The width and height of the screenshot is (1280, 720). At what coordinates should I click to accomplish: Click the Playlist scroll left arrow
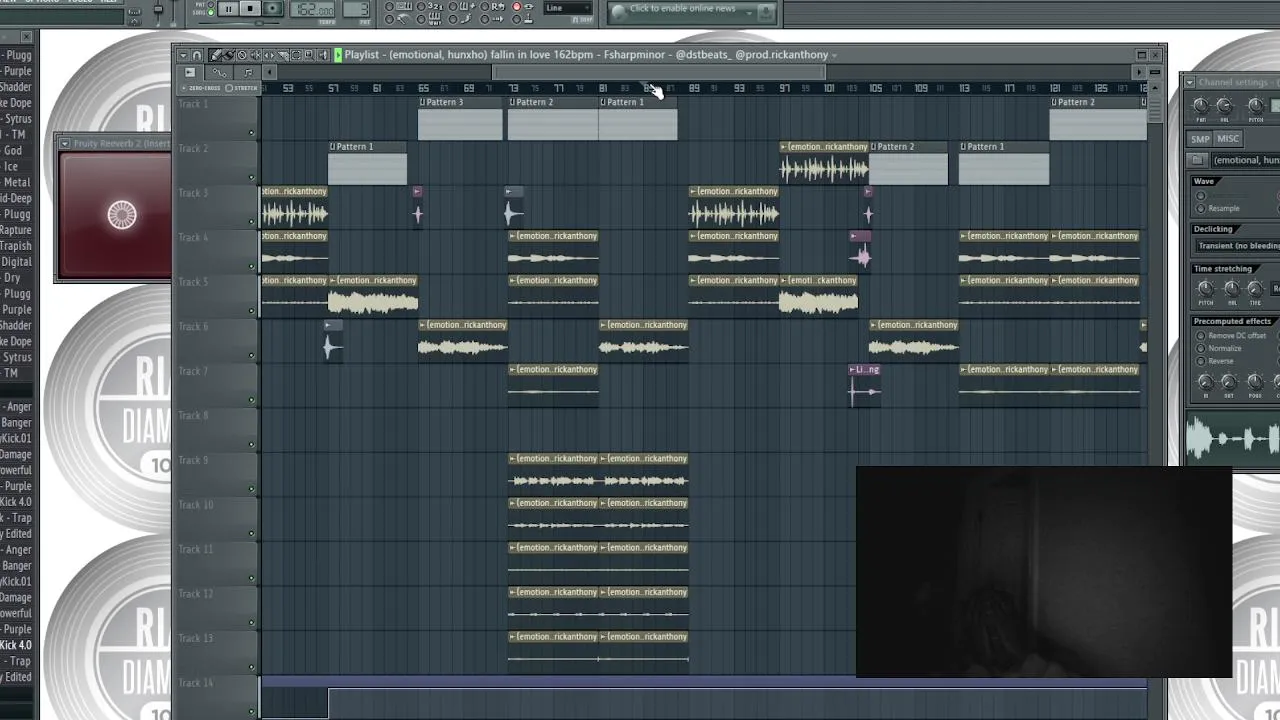269,72
